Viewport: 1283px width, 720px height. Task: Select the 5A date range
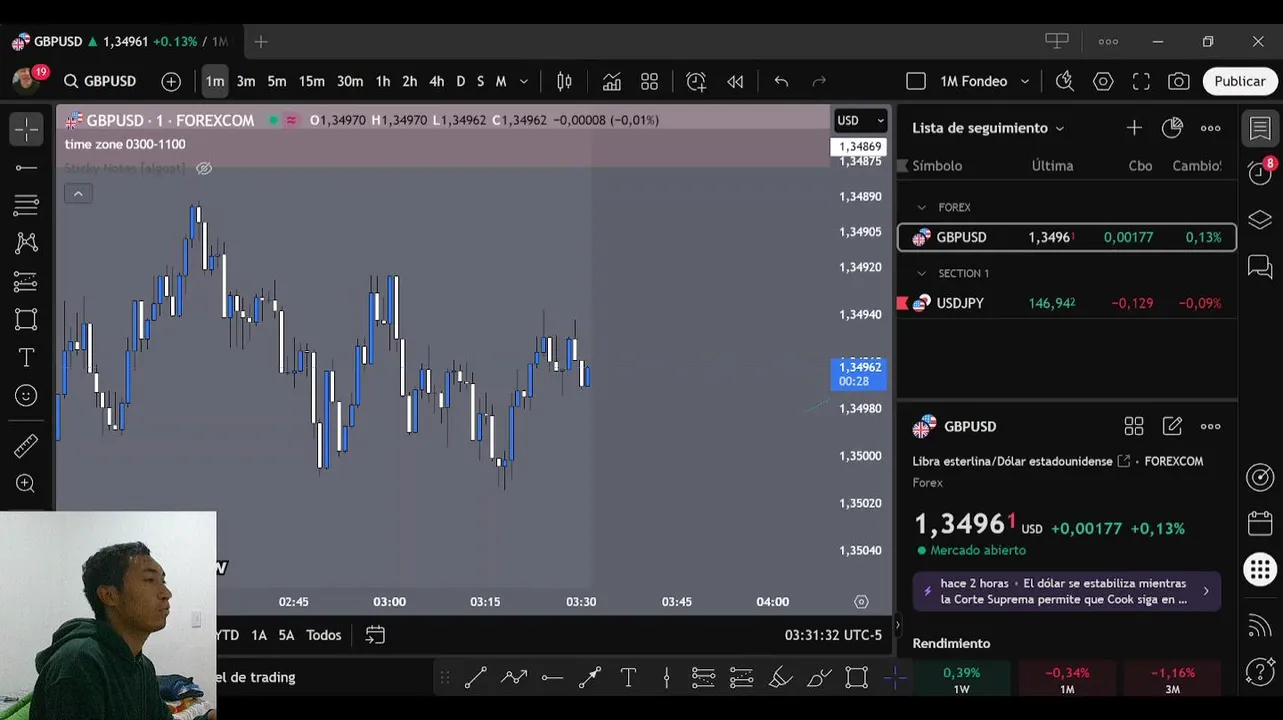[286, 635]
